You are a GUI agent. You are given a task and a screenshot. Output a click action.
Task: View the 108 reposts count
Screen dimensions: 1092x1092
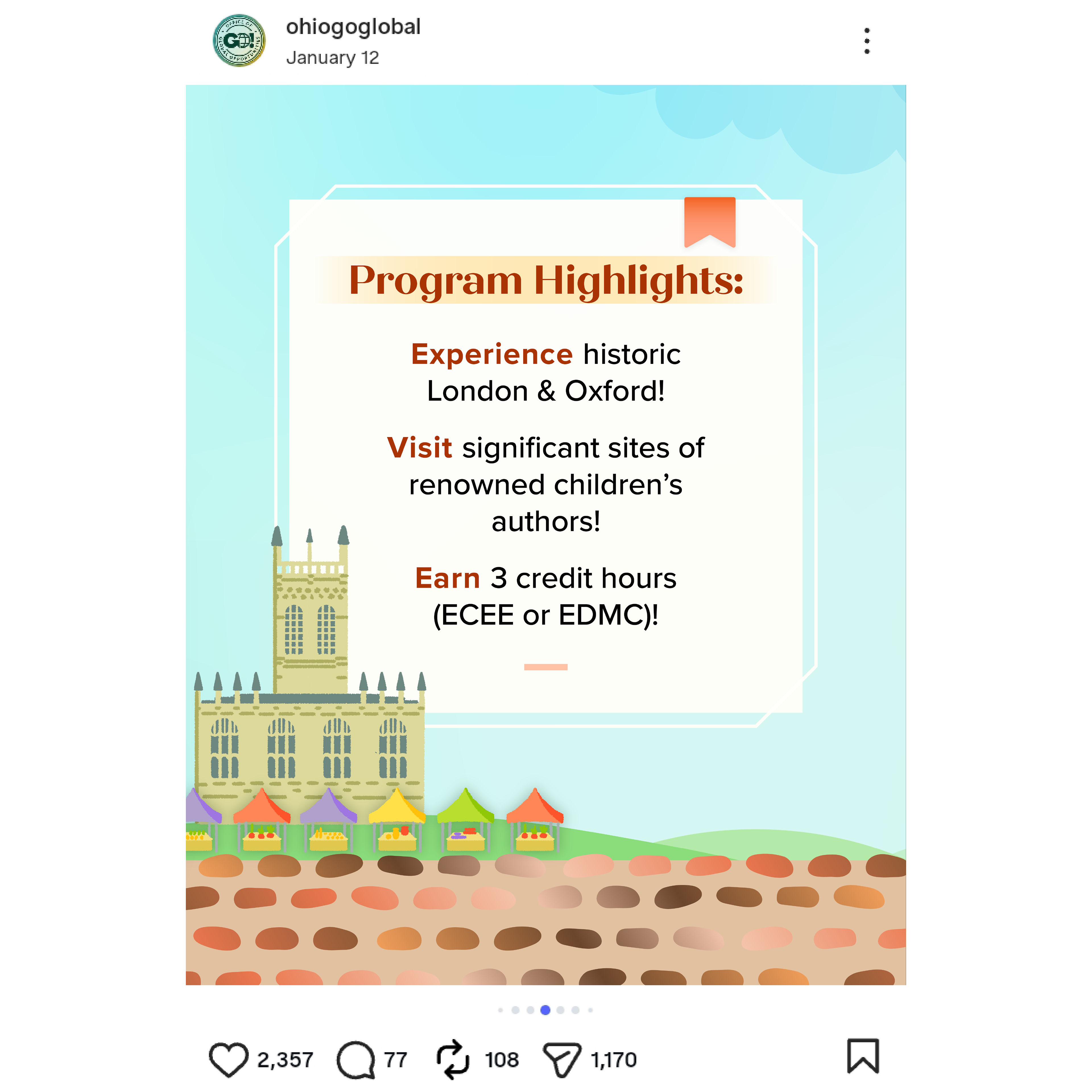pyautogui.click(x=502, y=1060)
